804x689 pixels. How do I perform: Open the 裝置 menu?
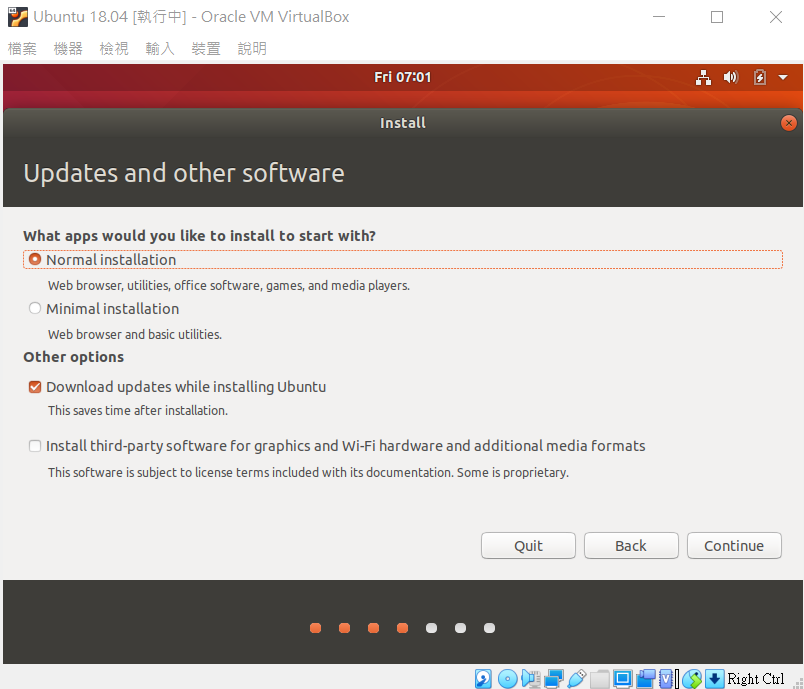click(x=206, y=49)
